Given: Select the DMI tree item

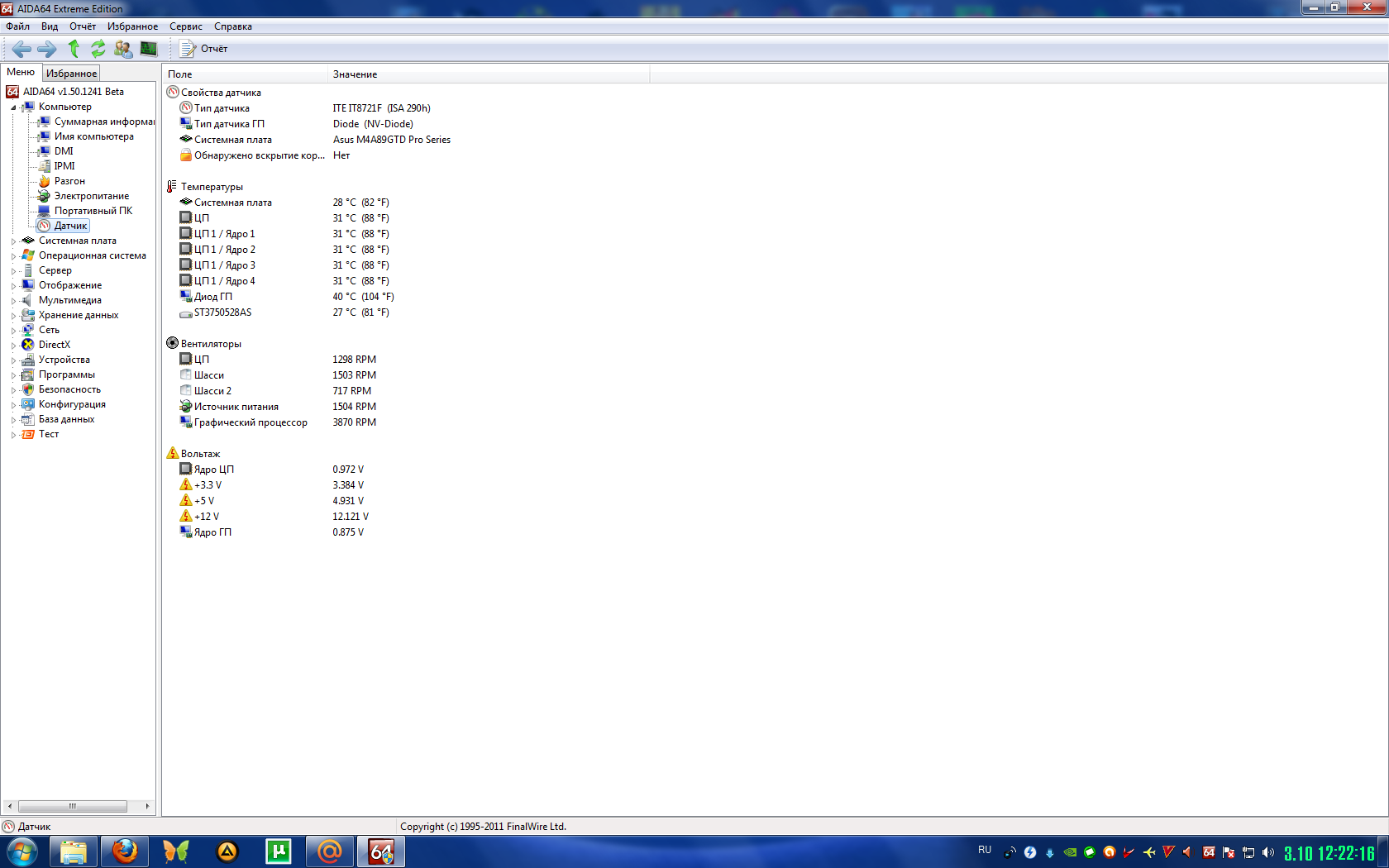Looking at the screenshot, I should click(x=64, y=151).
